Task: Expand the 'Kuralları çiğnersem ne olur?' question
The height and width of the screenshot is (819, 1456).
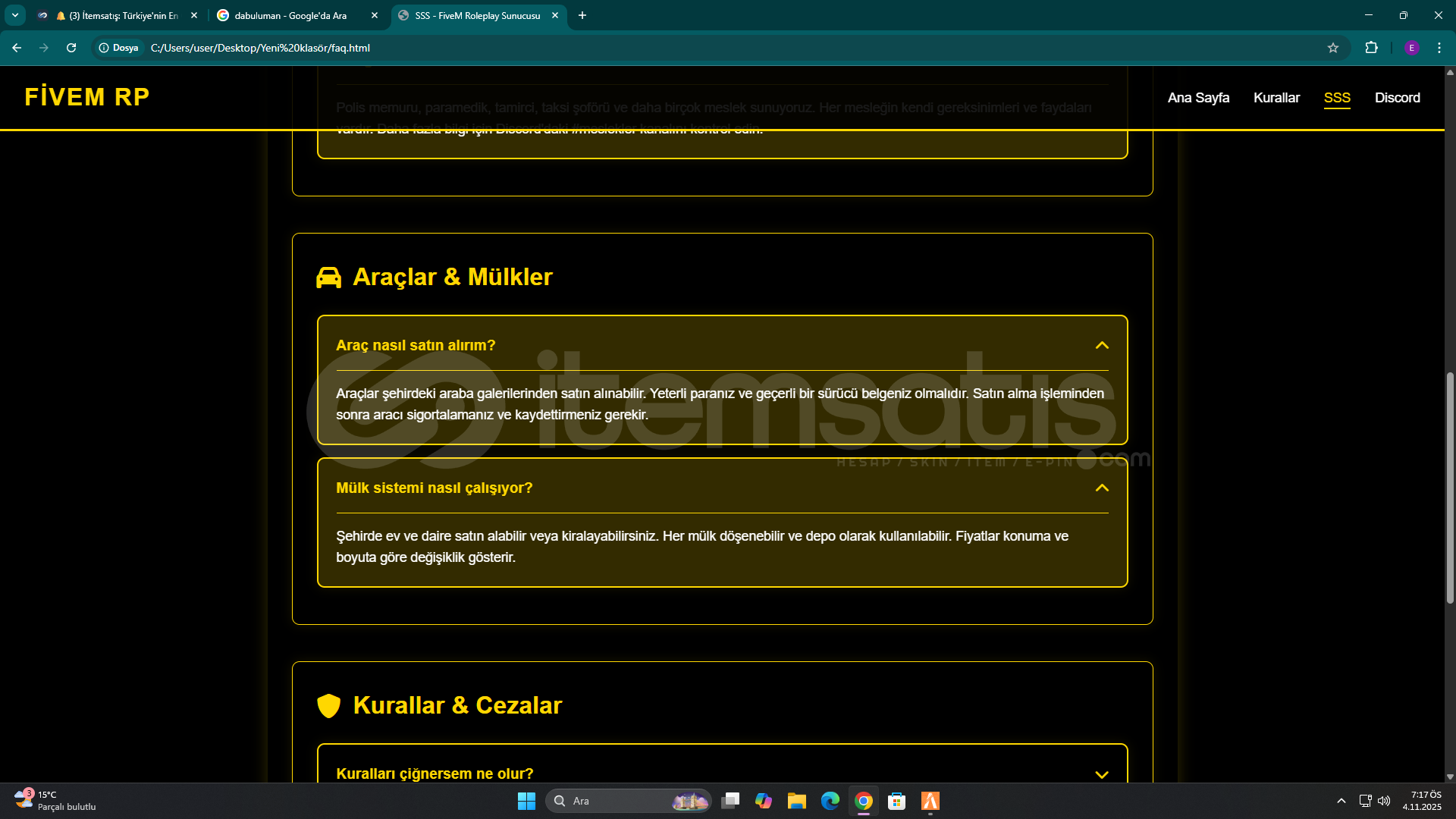Action: click(1101, 774)
